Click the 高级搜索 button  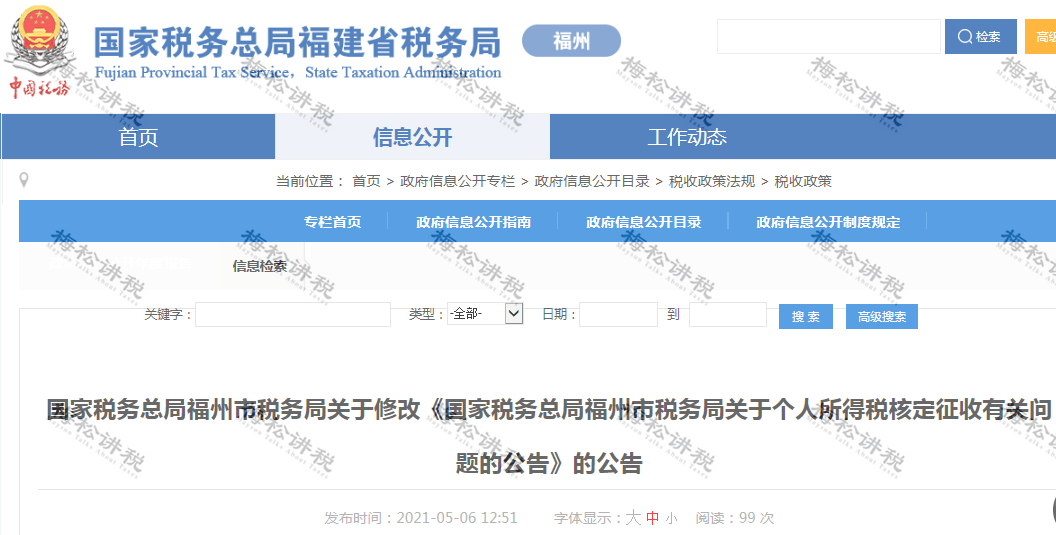tap(881, 316)
